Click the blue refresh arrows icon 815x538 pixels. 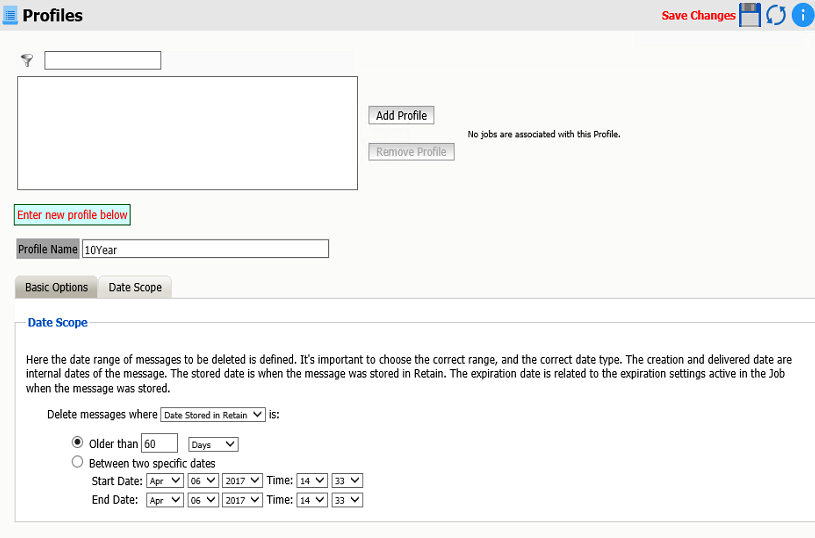coord(775,15)
